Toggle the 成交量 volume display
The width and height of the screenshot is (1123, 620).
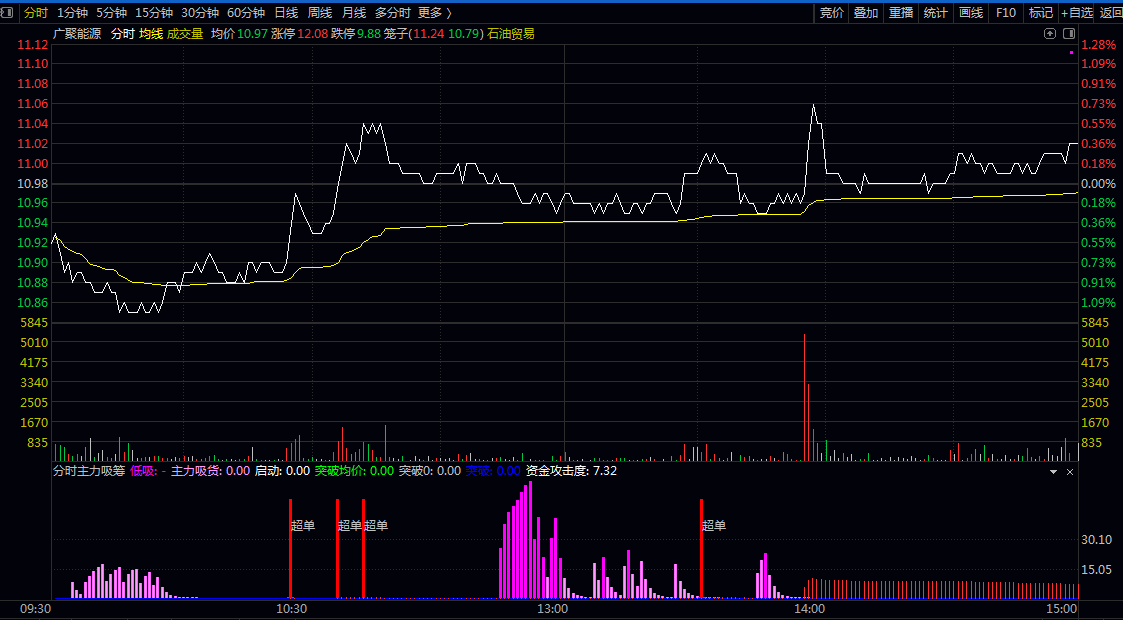click(185, 34)
